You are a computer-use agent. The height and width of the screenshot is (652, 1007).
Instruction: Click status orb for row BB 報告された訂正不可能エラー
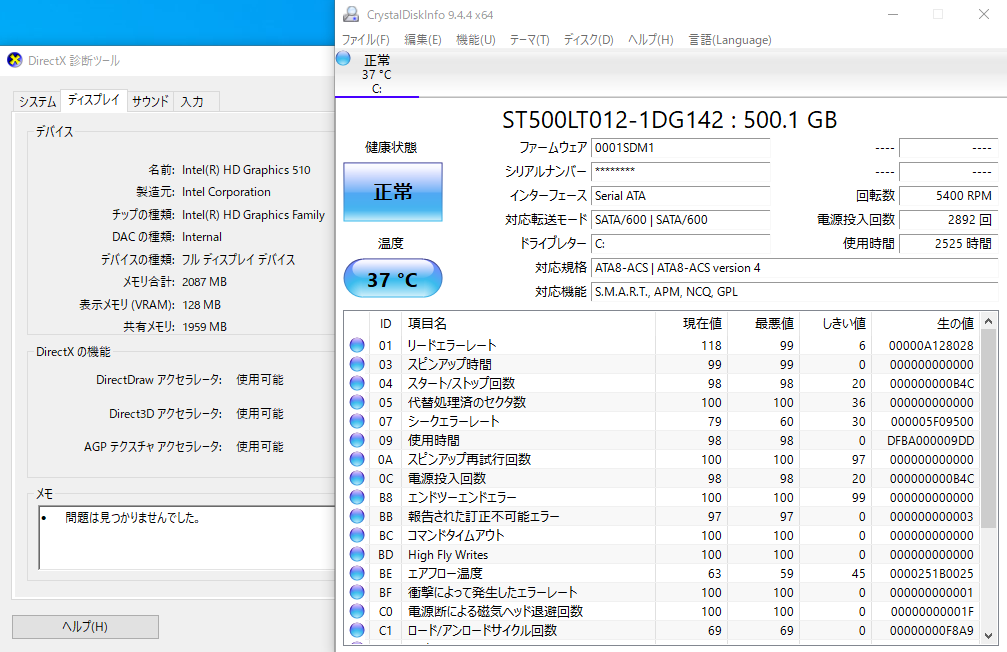point(357,516)
